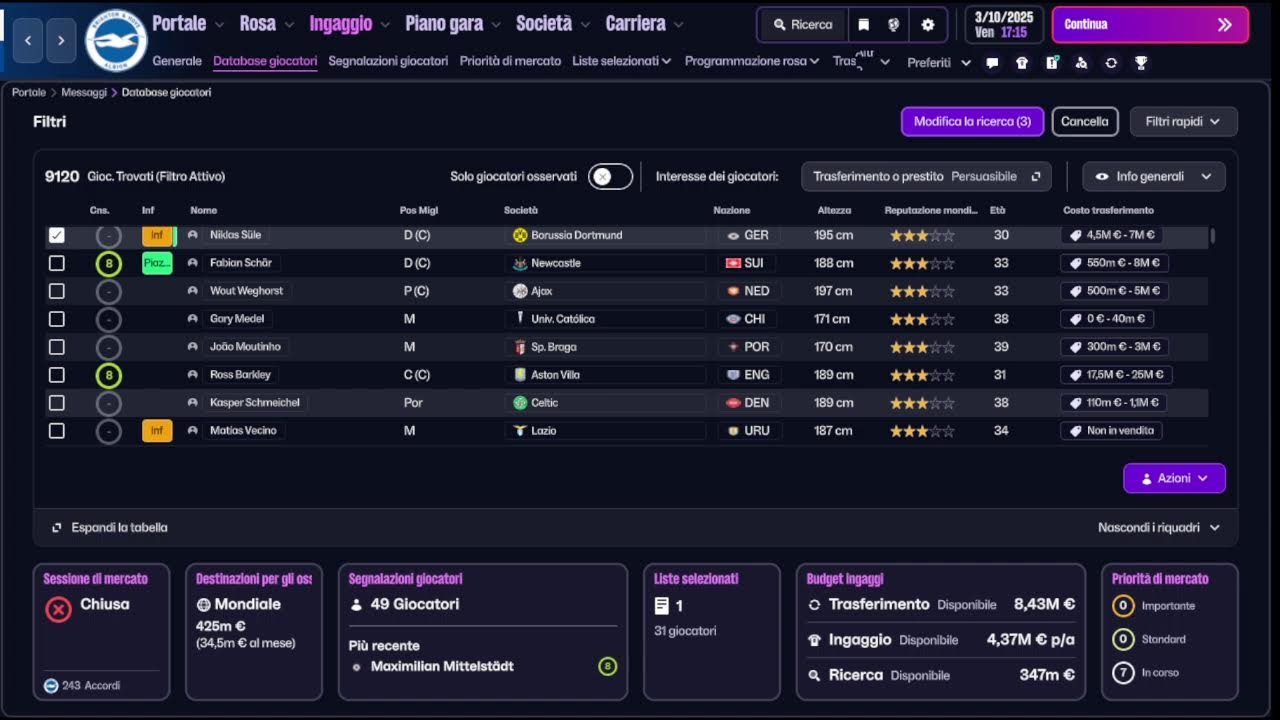The image size is (1280, 720).
Task: Click the Messaggi breadcrumb link
Action: [x=84, y=92]
